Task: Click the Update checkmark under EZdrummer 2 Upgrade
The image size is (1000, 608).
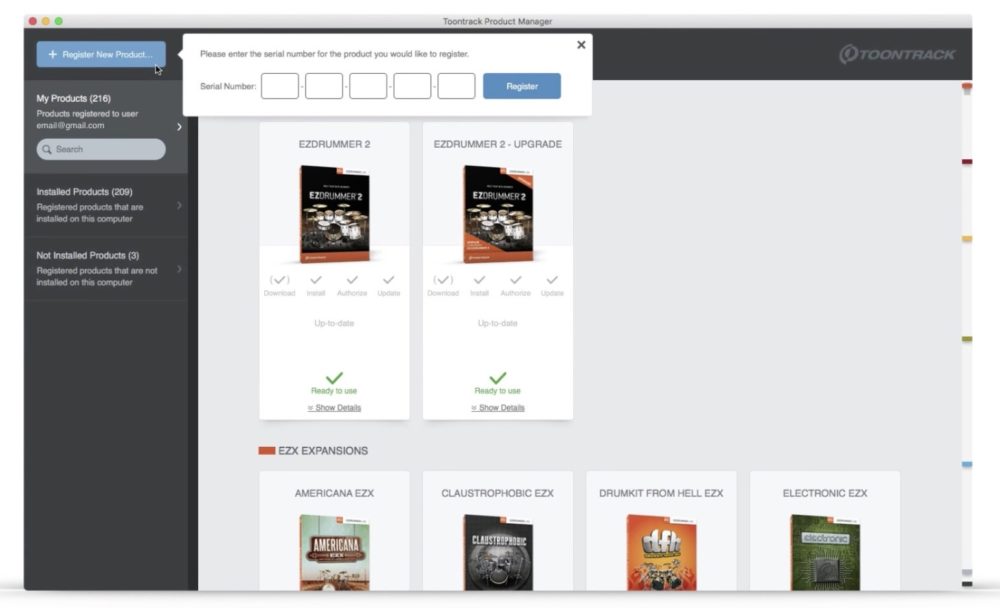Action: 552,281
